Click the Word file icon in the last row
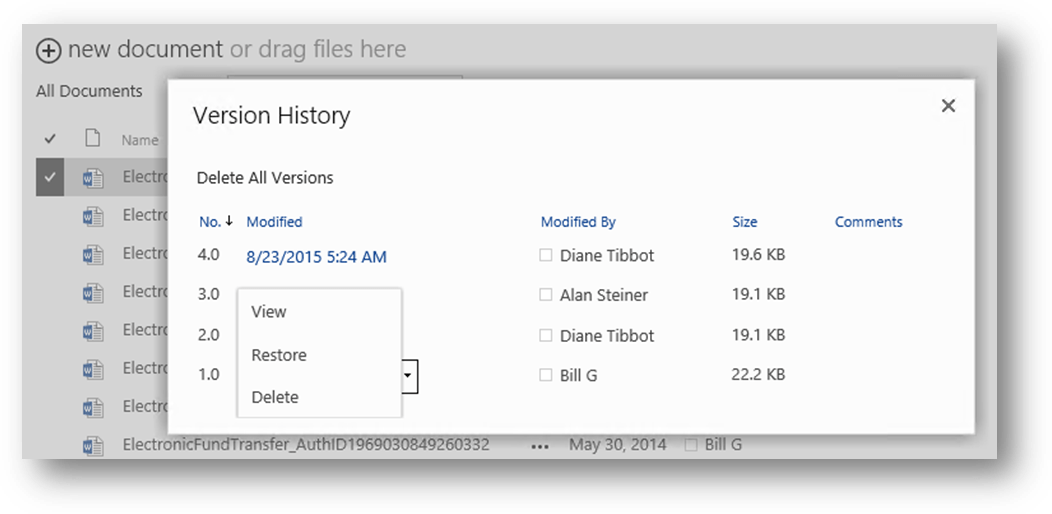1052x514 pixels. (x=93, y=445)
